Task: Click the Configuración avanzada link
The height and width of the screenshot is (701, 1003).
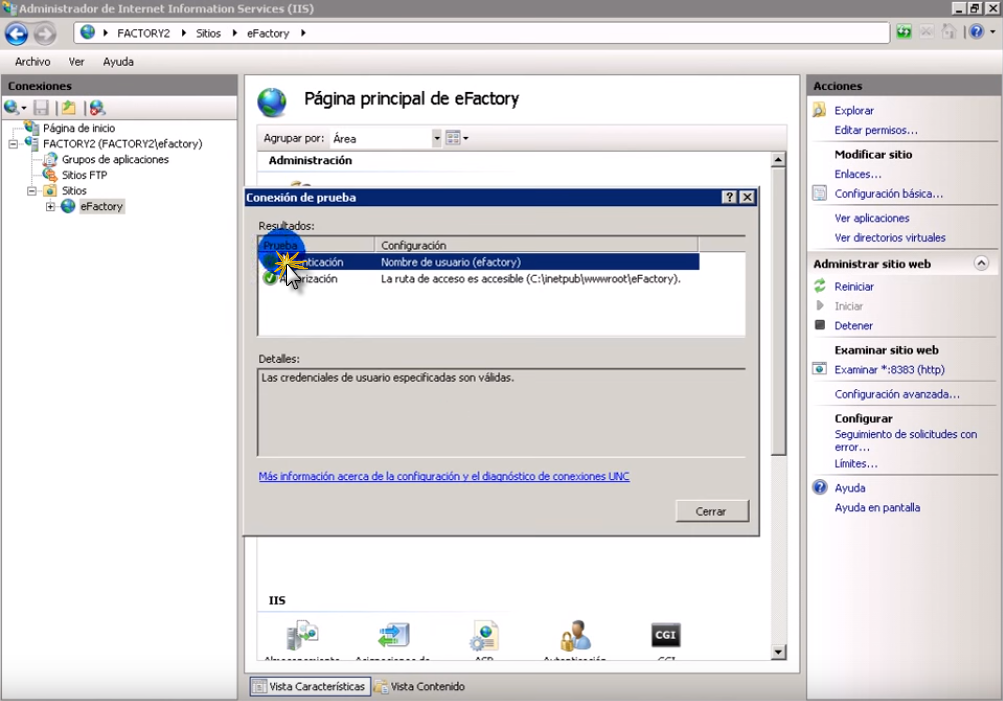Action: point(897,395)
